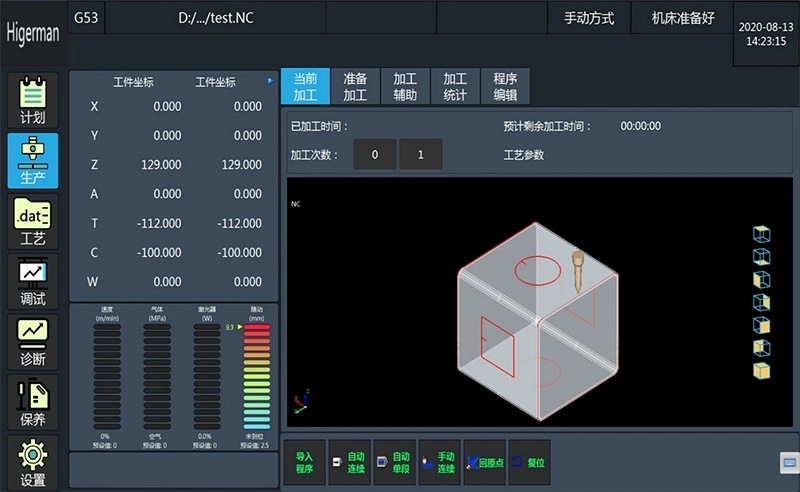Open the G53 coordinate system selector
Viewport: 800px width, 492px height.
(x=86, y=18)
